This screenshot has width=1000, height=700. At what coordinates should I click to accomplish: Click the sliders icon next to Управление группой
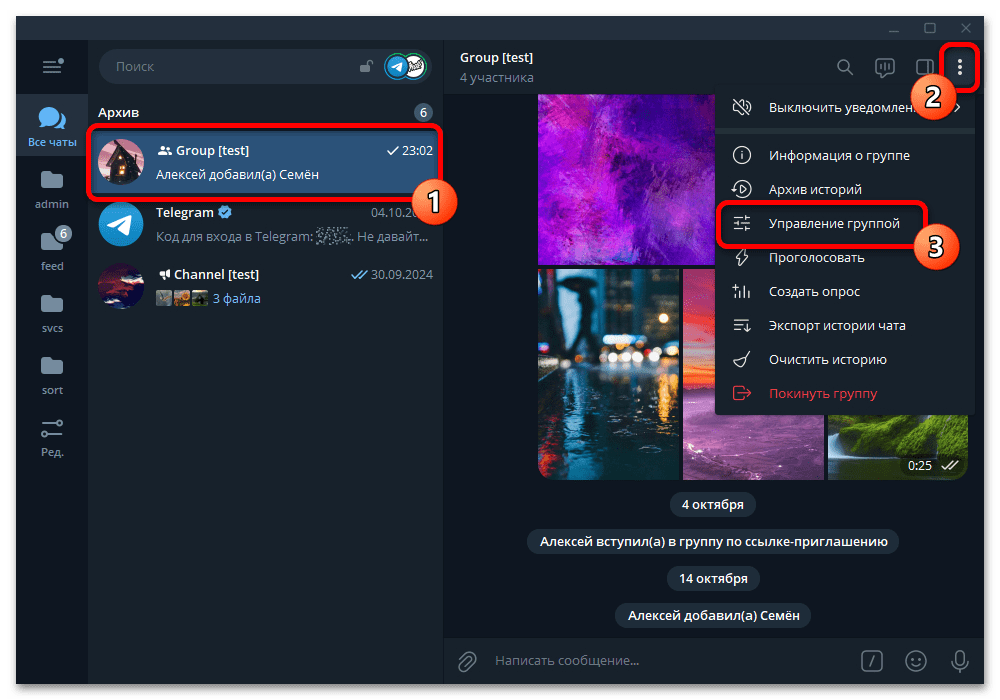tap(742, 223)
